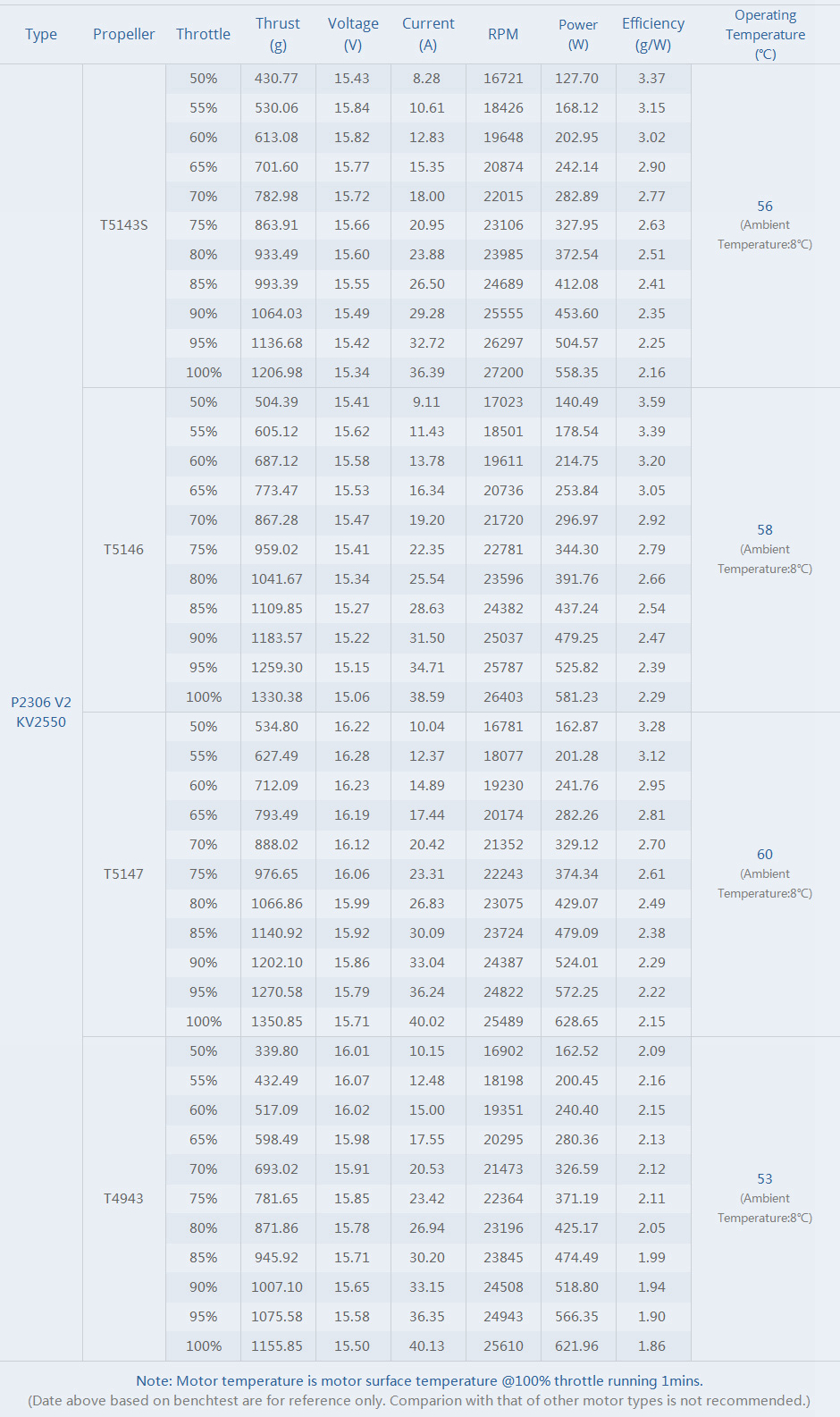Click the 27200 RPM value
This screenshot has width=840, height=1417.
[x=503, y=373]
